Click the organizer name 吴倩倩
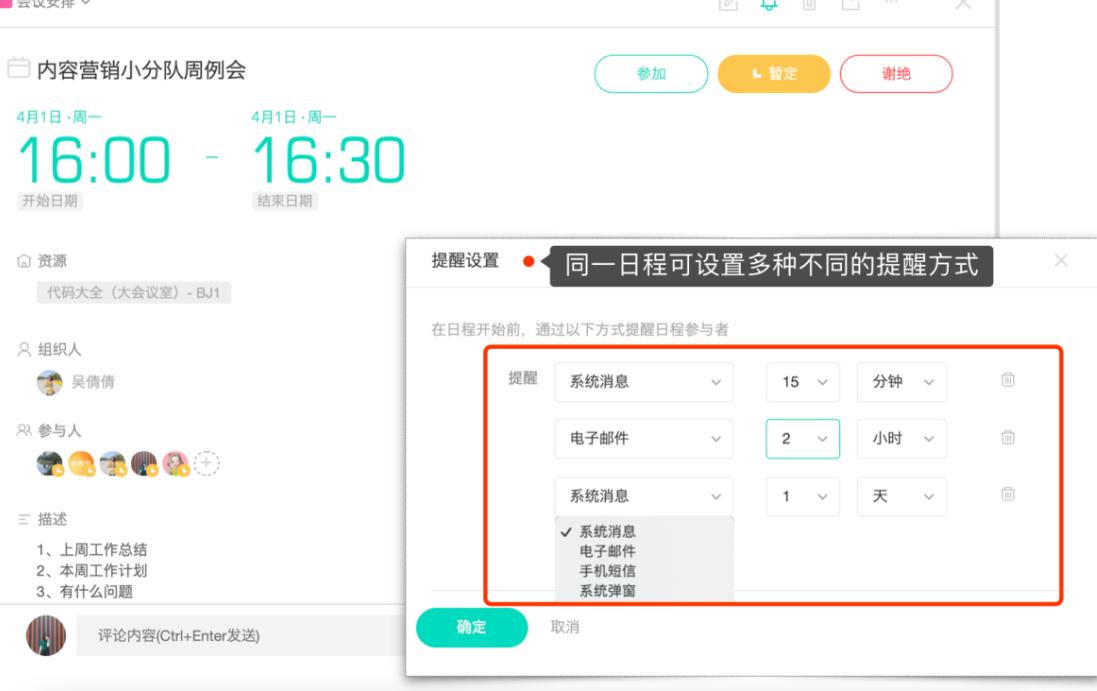This screenshot has width=1097, height=691. (x=93, y=382)
